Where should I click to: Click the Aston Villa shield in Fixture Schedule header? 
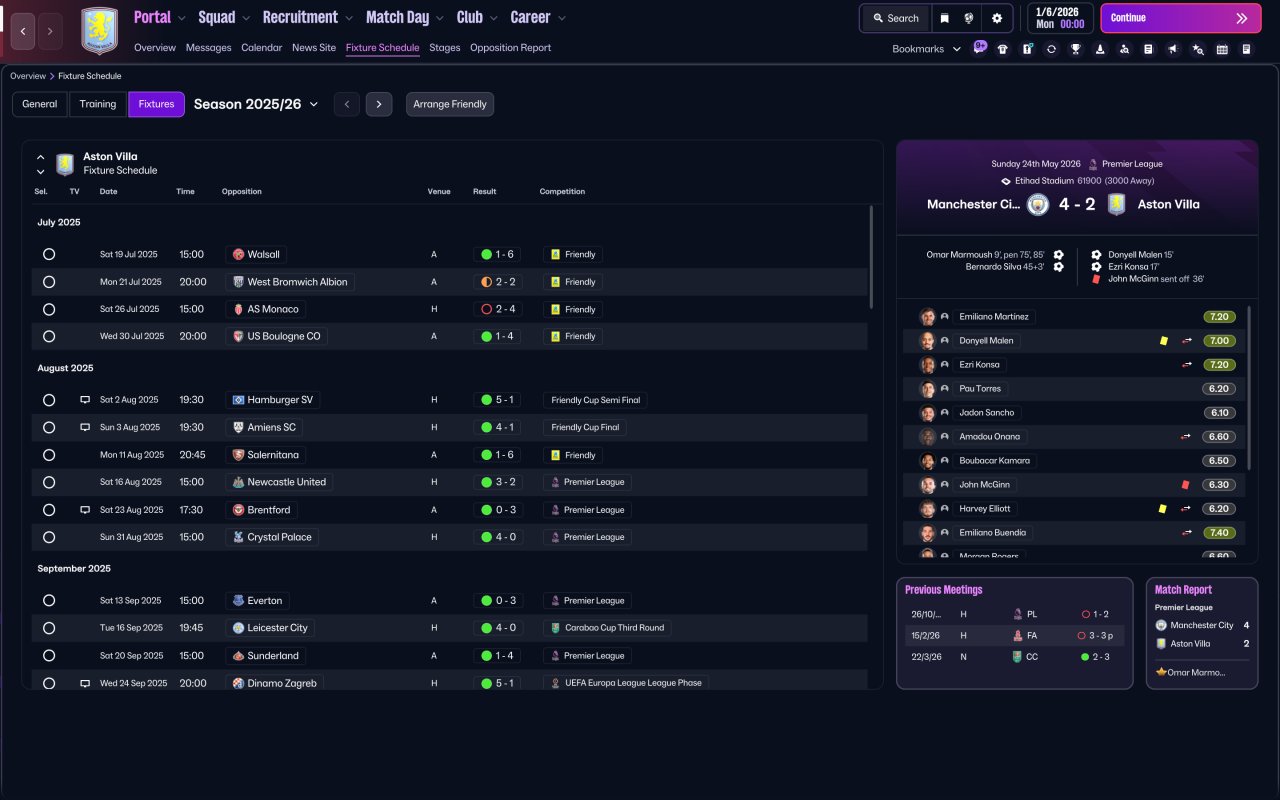point(65,164)
